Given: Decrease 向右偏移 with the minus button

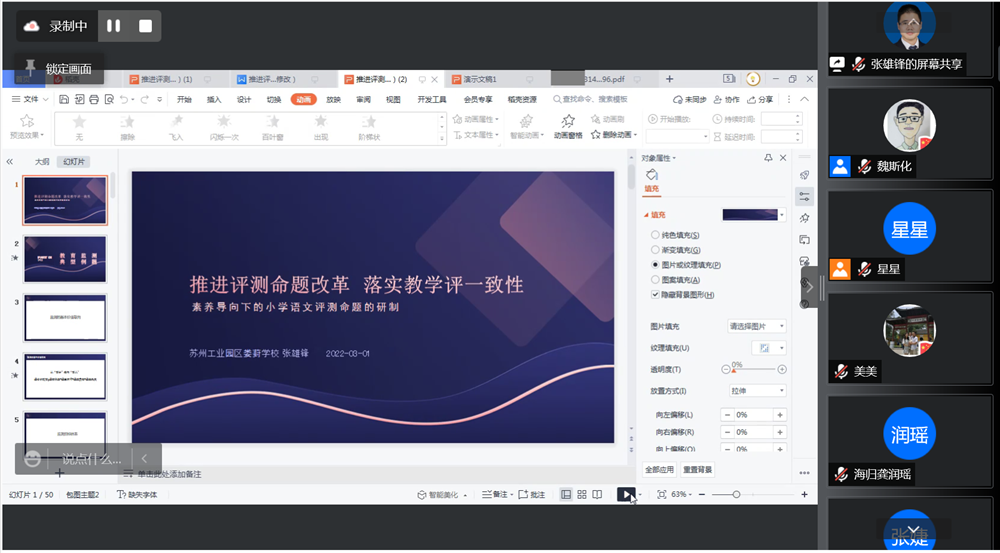Looking at the screenshot, I should [728, 432].
